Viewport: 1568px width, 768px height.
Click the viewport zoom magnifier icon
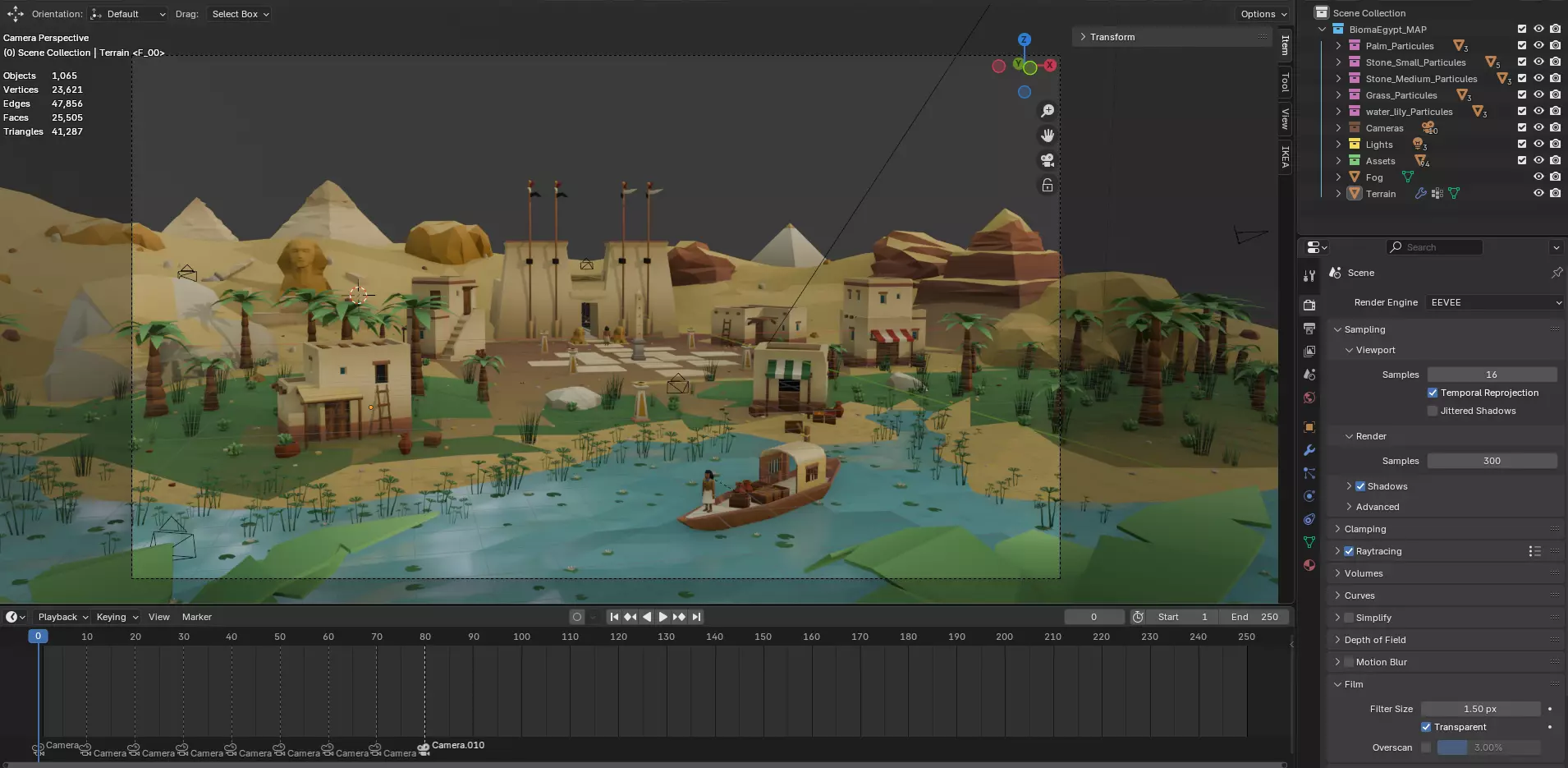pos(1048,111)
